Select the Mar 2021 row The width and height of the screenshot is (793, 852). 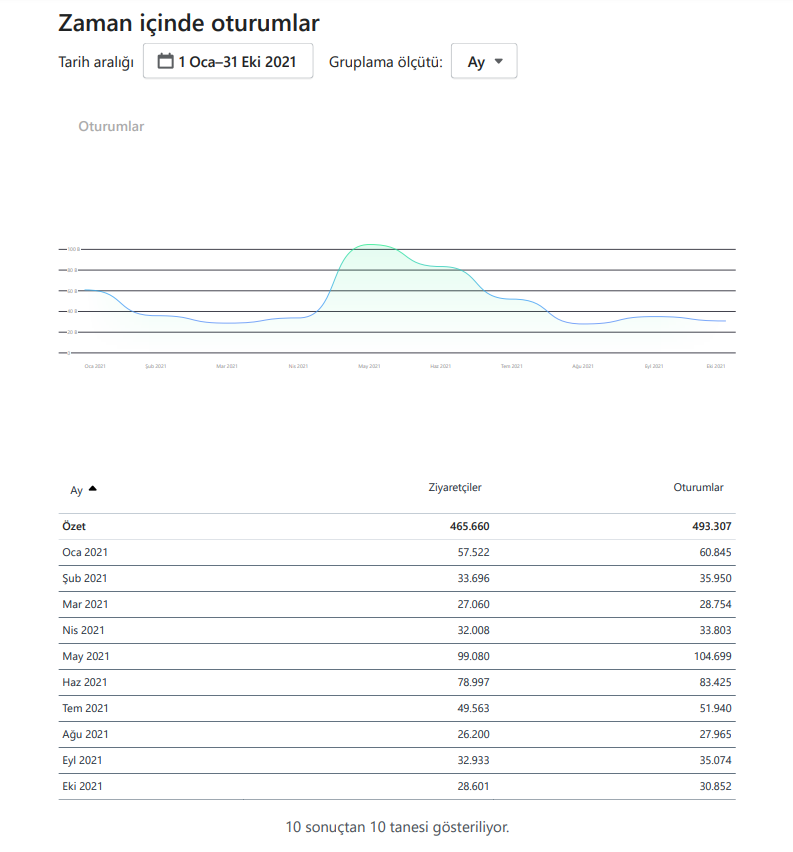tap(397, 604)
